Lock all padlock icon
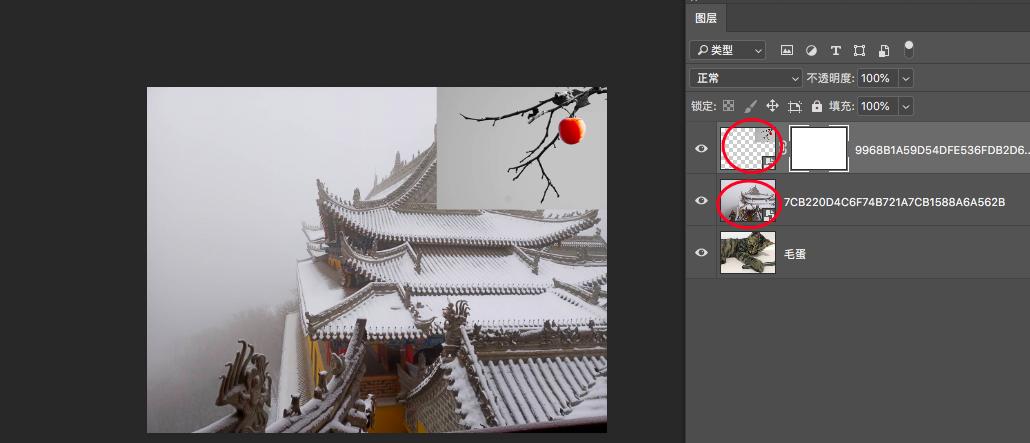Viewport: 1030px width, 443px height. (x=817, y=106)
